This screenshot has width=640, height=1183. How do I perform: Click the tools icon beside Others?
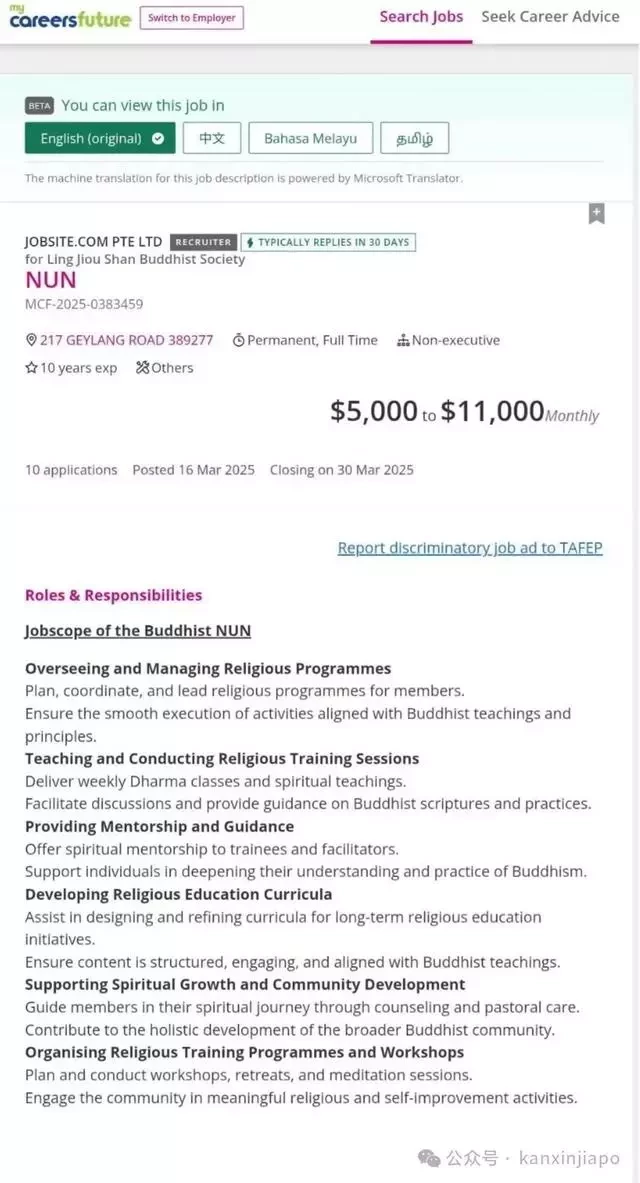[143, 368]
